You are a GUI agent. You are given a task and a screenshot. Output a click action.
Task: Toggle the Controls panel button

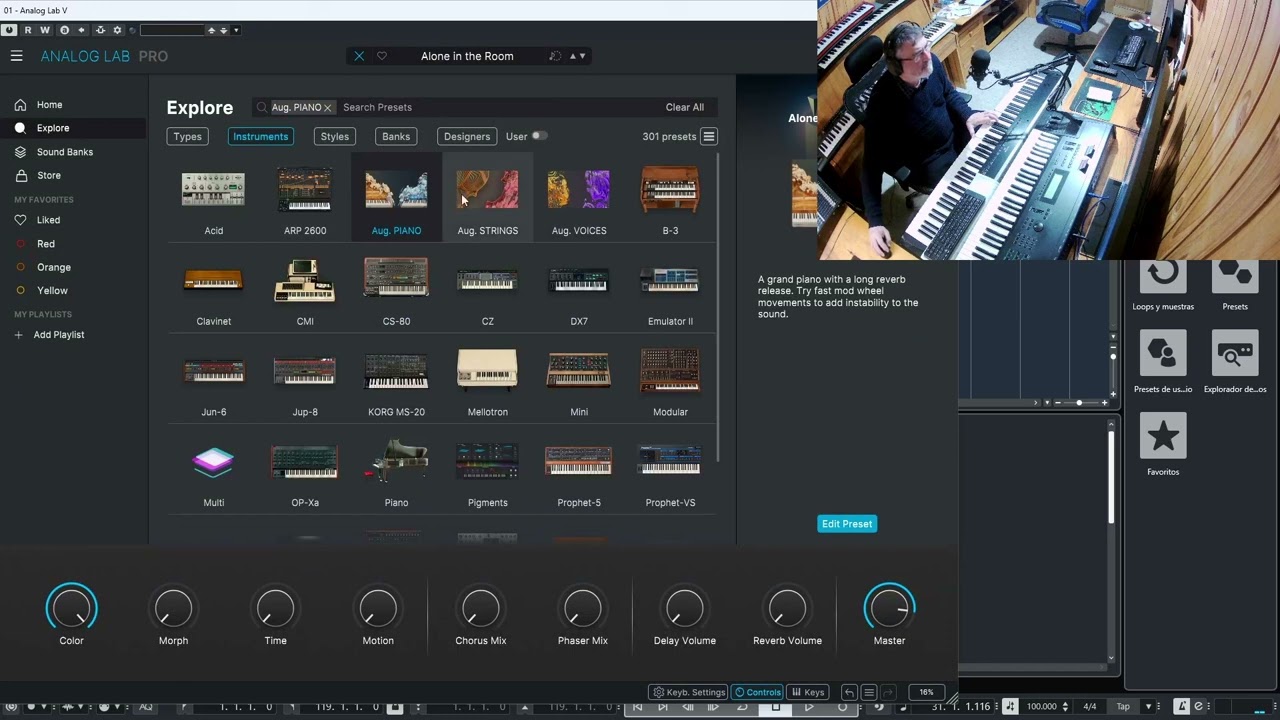tap(758, 692)
